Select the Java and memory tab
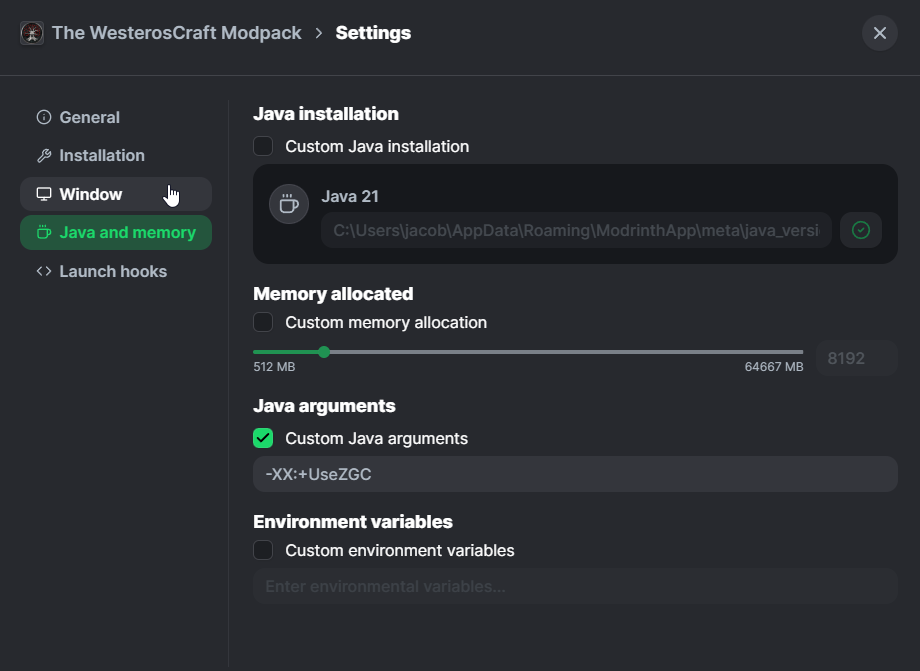Viewport: 920px width, 671px height. click(x=116, y=233)
